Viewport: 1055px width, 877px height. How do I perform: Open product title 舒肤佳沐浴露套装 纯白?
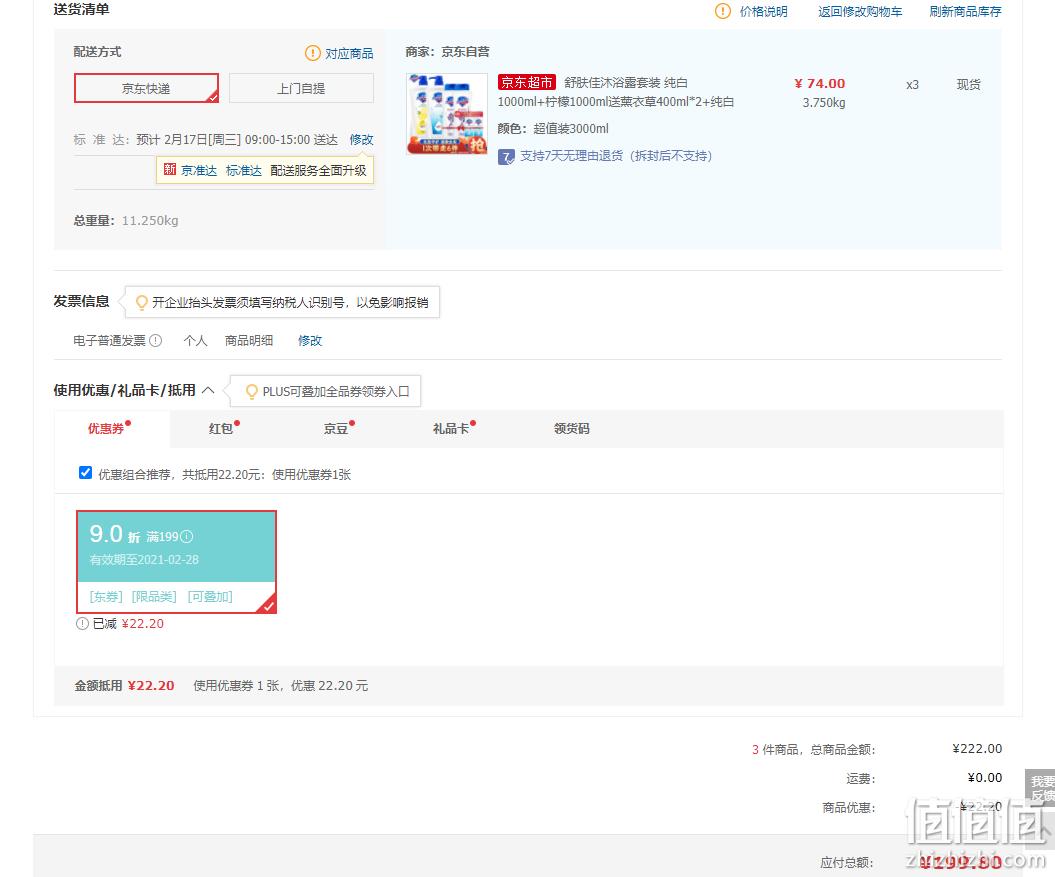tap(626, 83)
